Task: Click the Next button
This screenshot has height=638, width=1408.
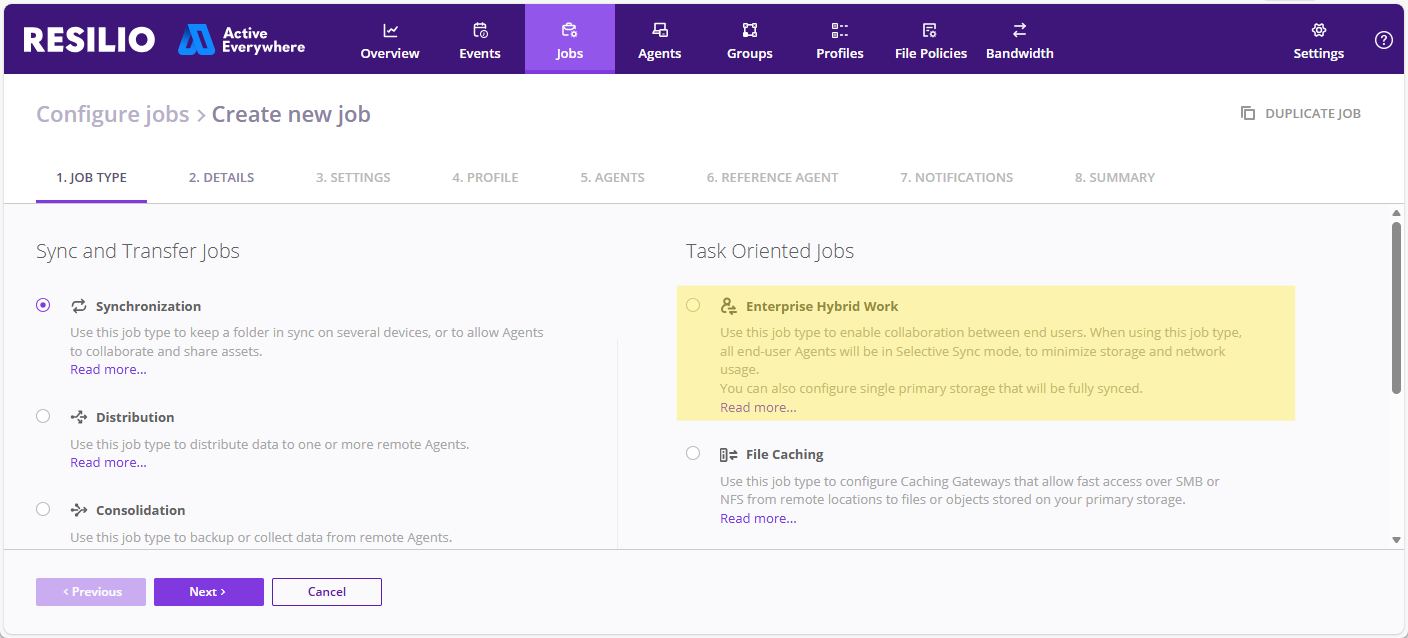Action: 209,592
